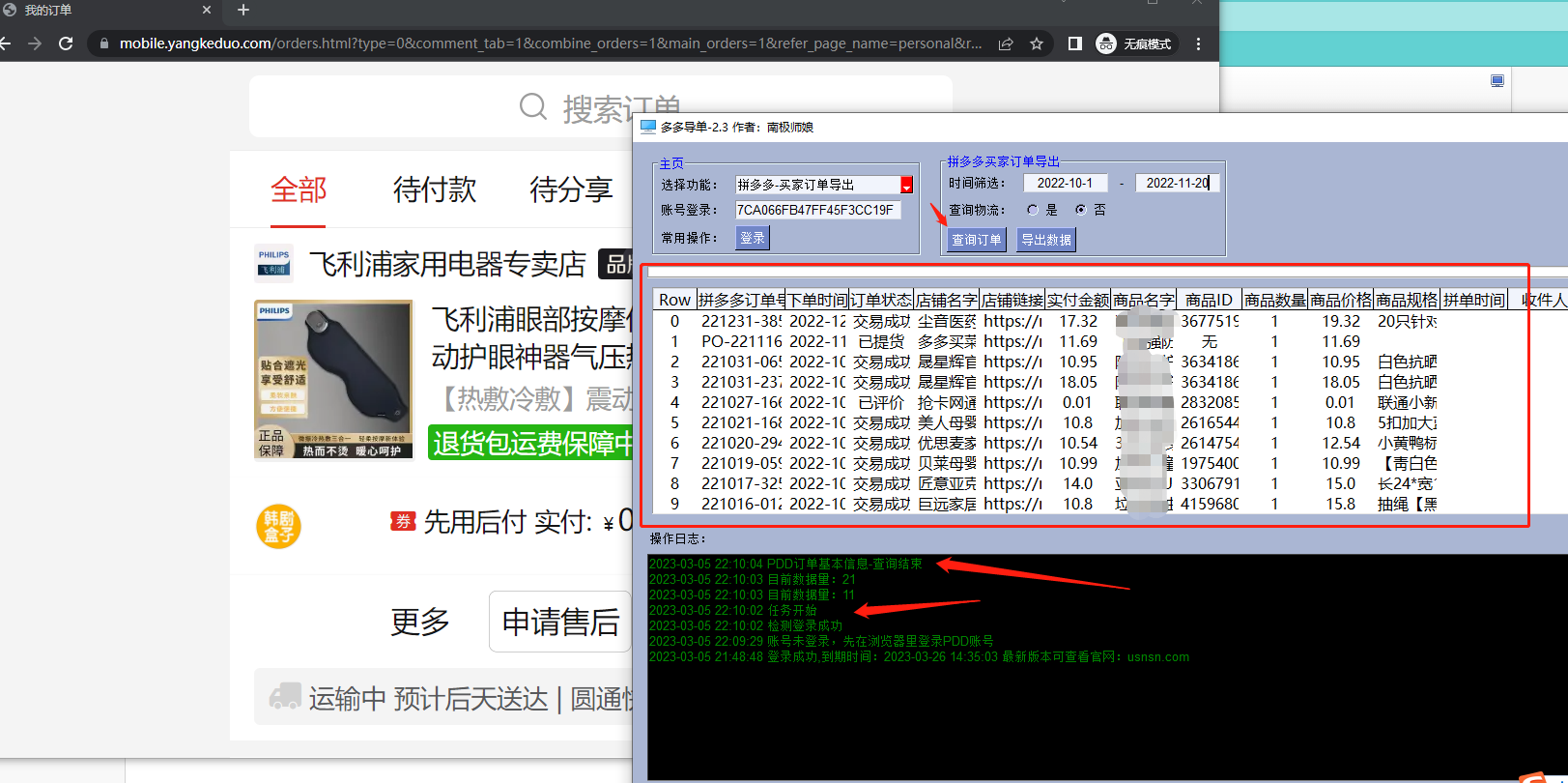The image size is (1568, 783).
Task: Click the 账号登录 input field
Action: (x=817, y=210)
